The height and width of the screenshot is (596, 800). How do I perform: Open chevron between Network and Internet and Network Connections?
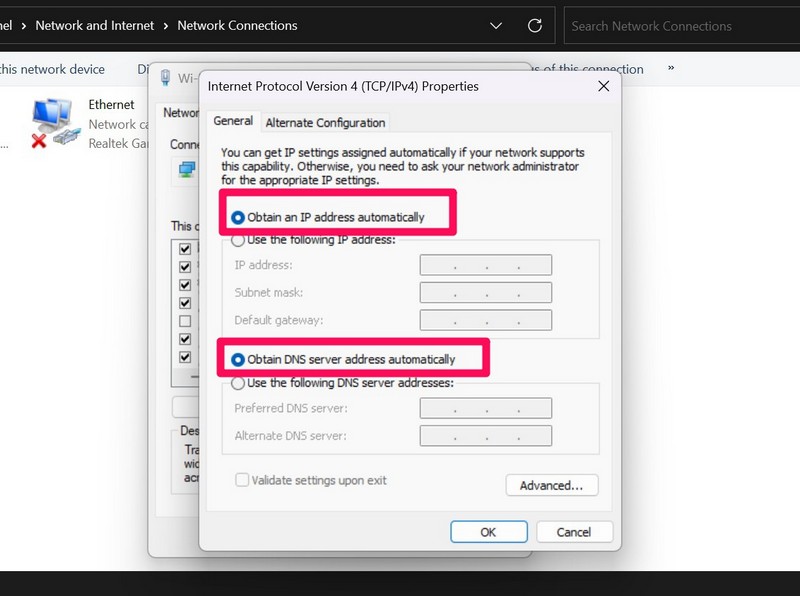(166, 26)
